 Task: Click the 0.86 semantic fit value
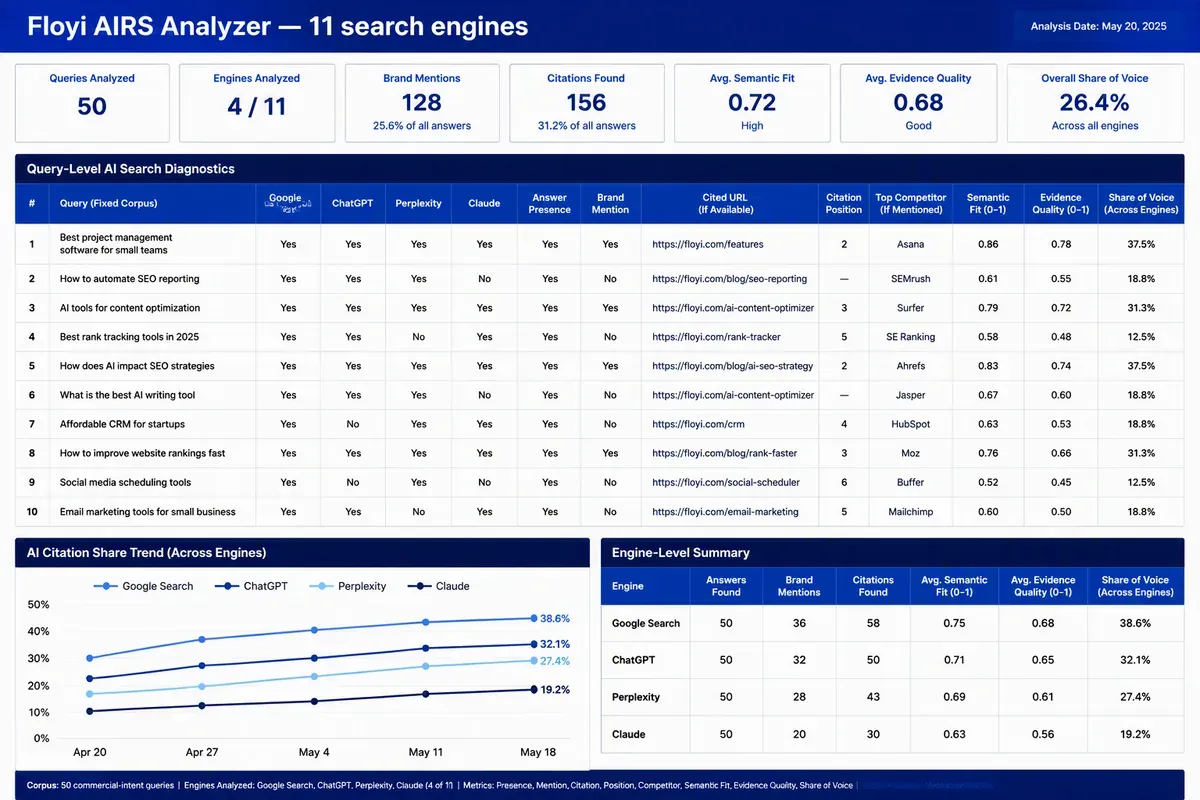point(988,244)
